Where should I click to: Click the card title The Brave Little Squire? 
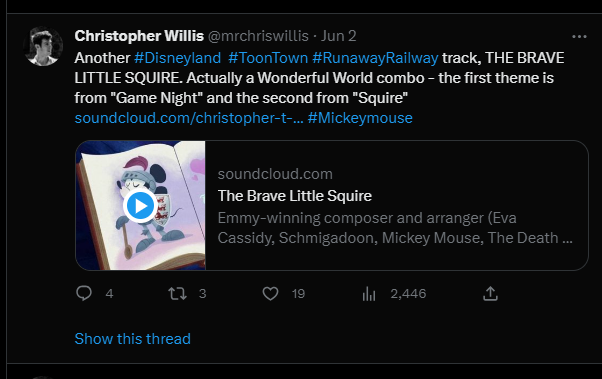point(295,196)
